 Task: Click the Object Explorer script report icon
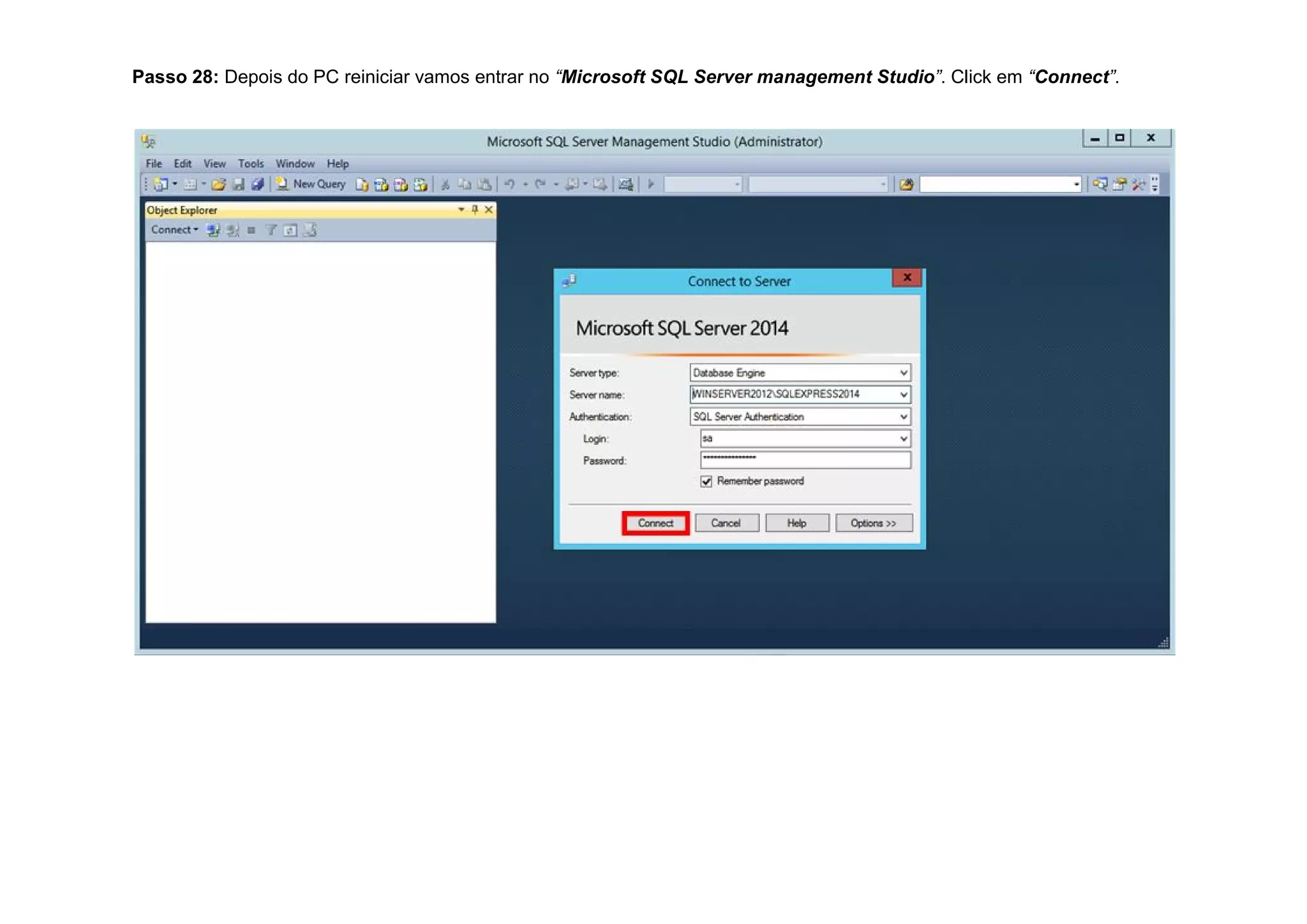tap(310, 230)
